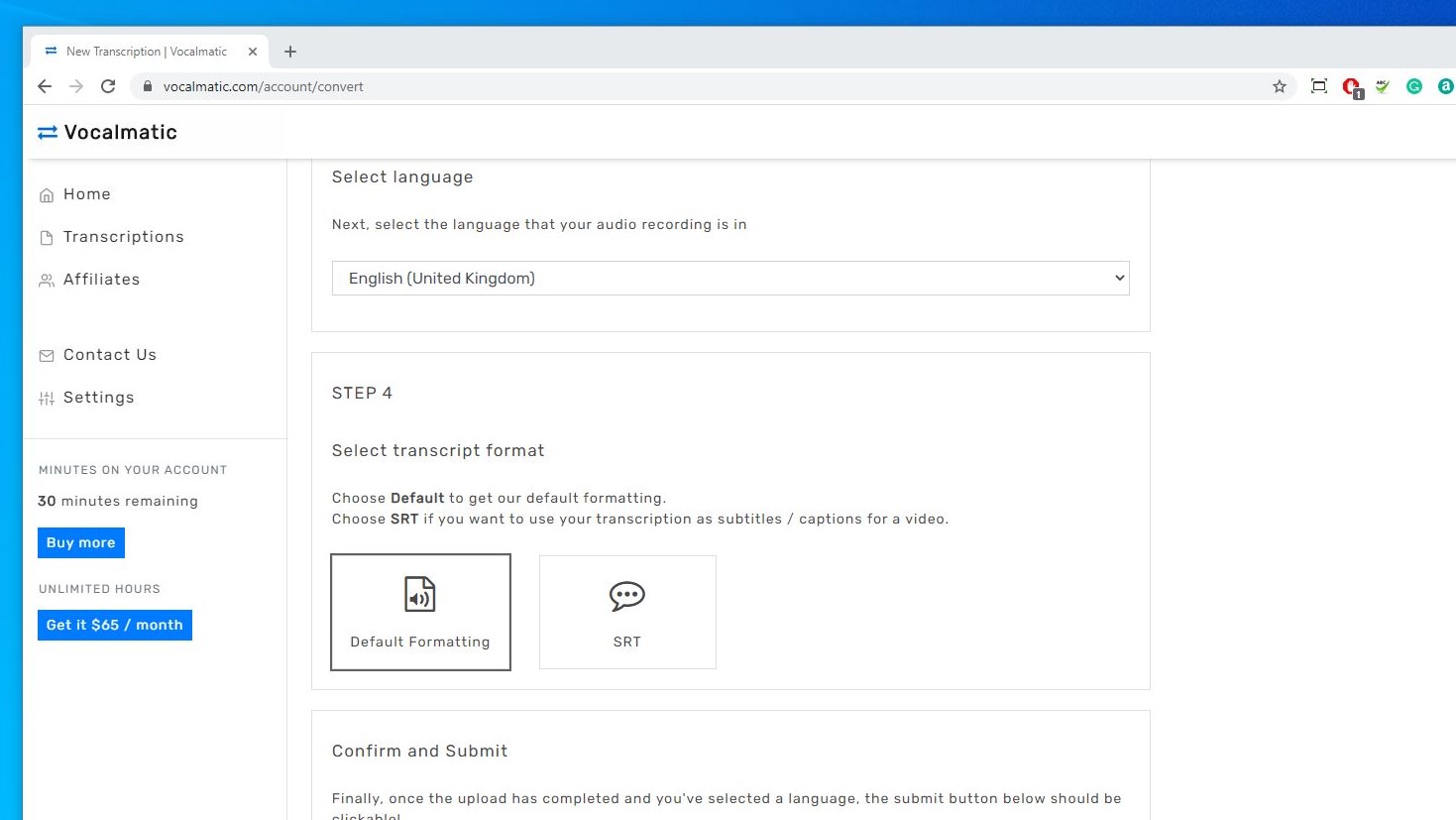1456x820 pixels.
Task: Select the New Transcription | Vocalmatic tab
Action: pyautogui.click(x=150, y=52)
